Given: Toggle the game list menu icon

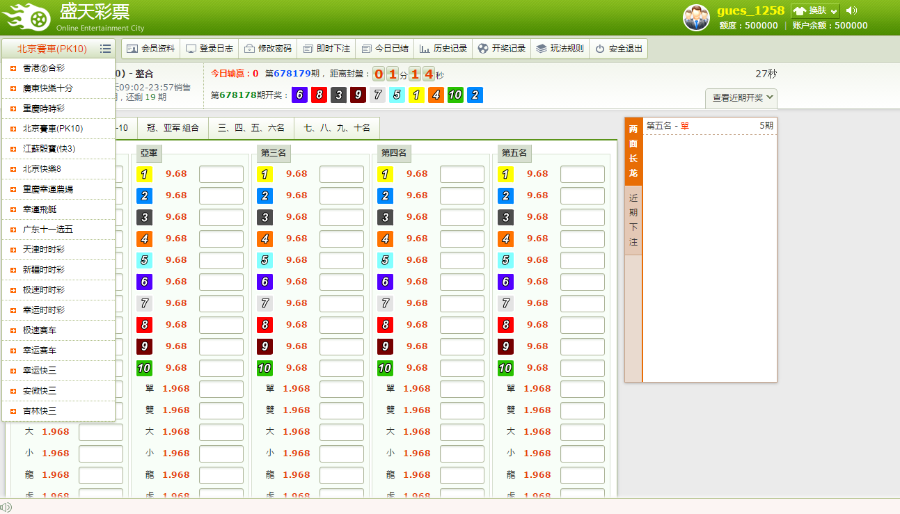Looking at the screenshot, I should click(105, 48).
